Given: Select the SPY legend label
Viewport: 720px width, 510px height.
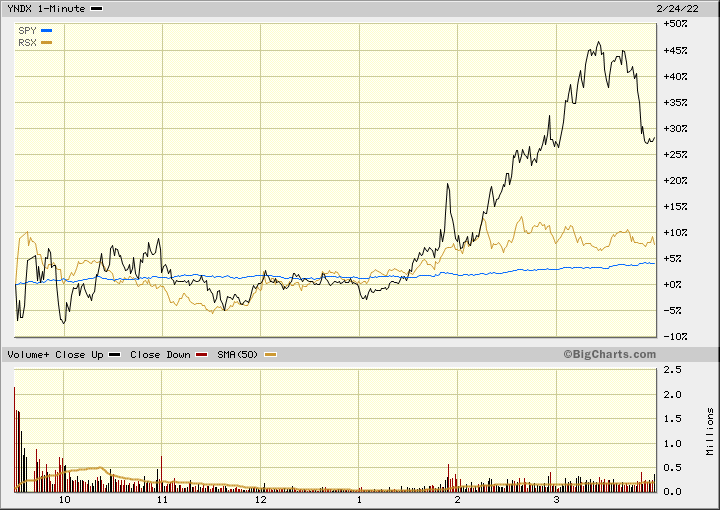Looking at the screenshot, I should point(27,30).
